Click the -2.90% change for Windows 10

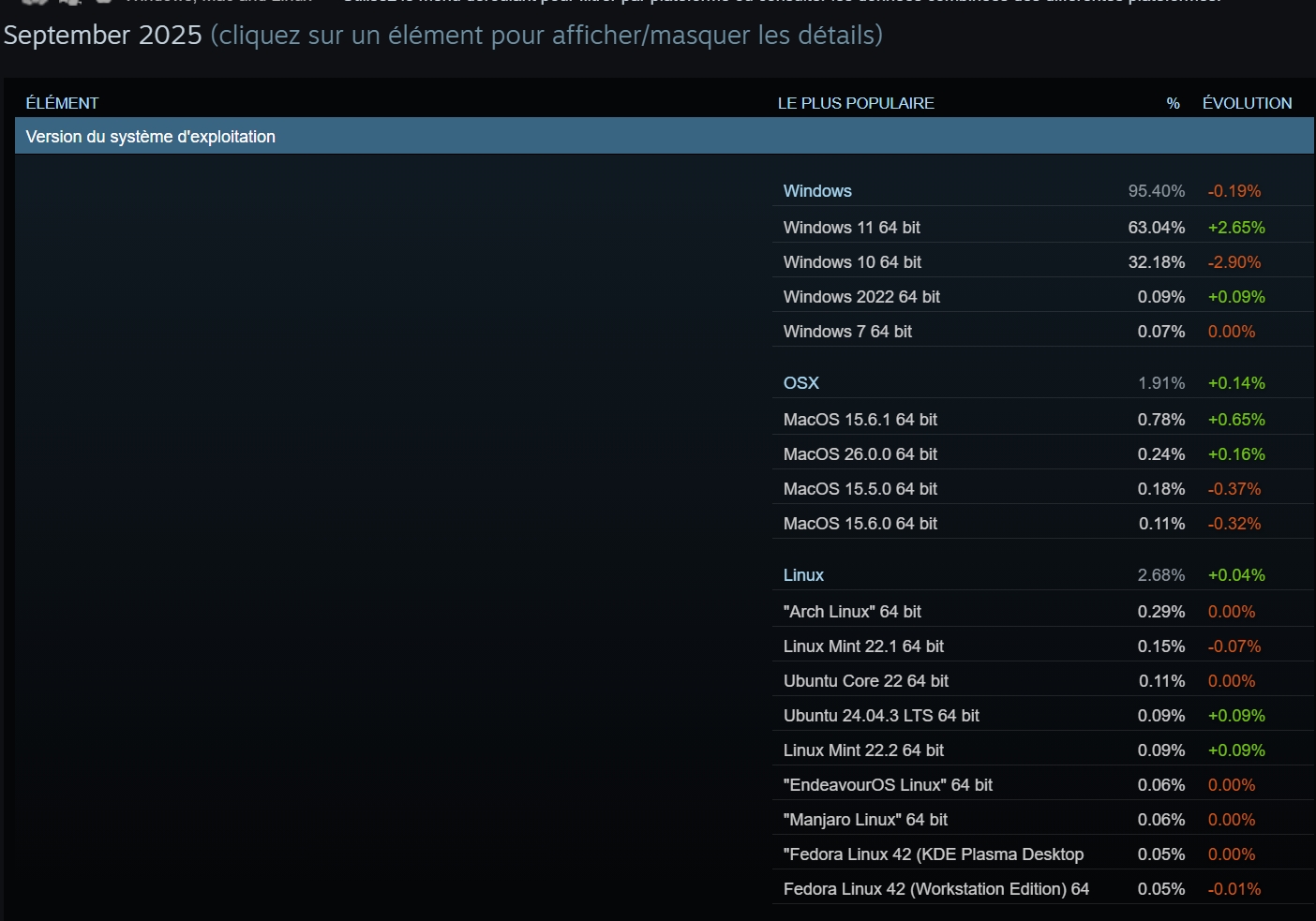tap(1234, 262)
